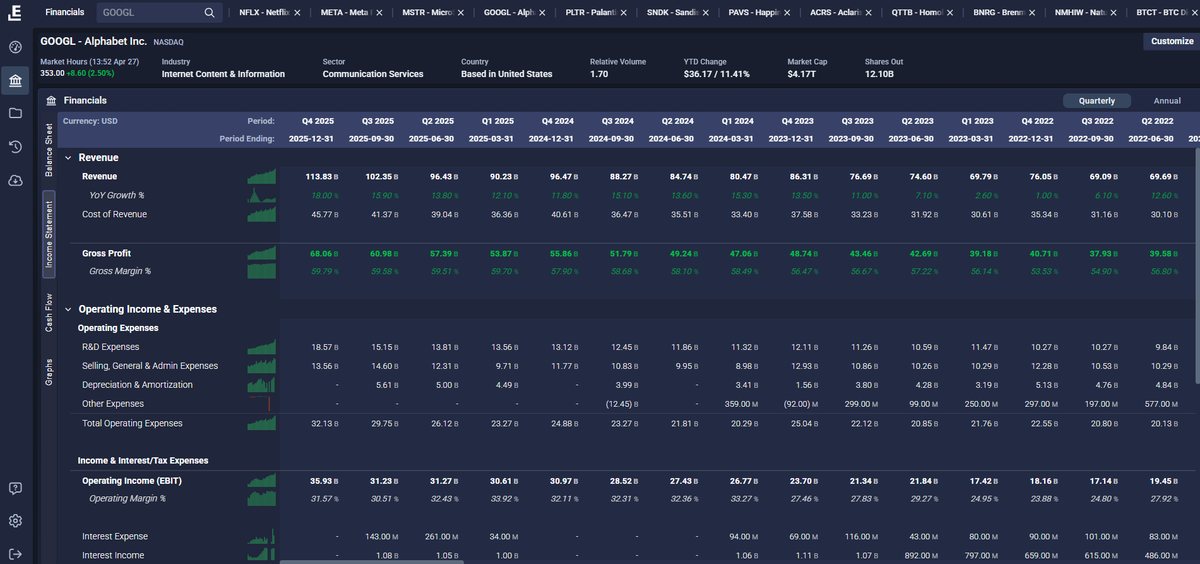Image resolution: width=1200 pixels, height=564 pixels.
Task: Close the MSTR tab
Action: pos(459,13)
